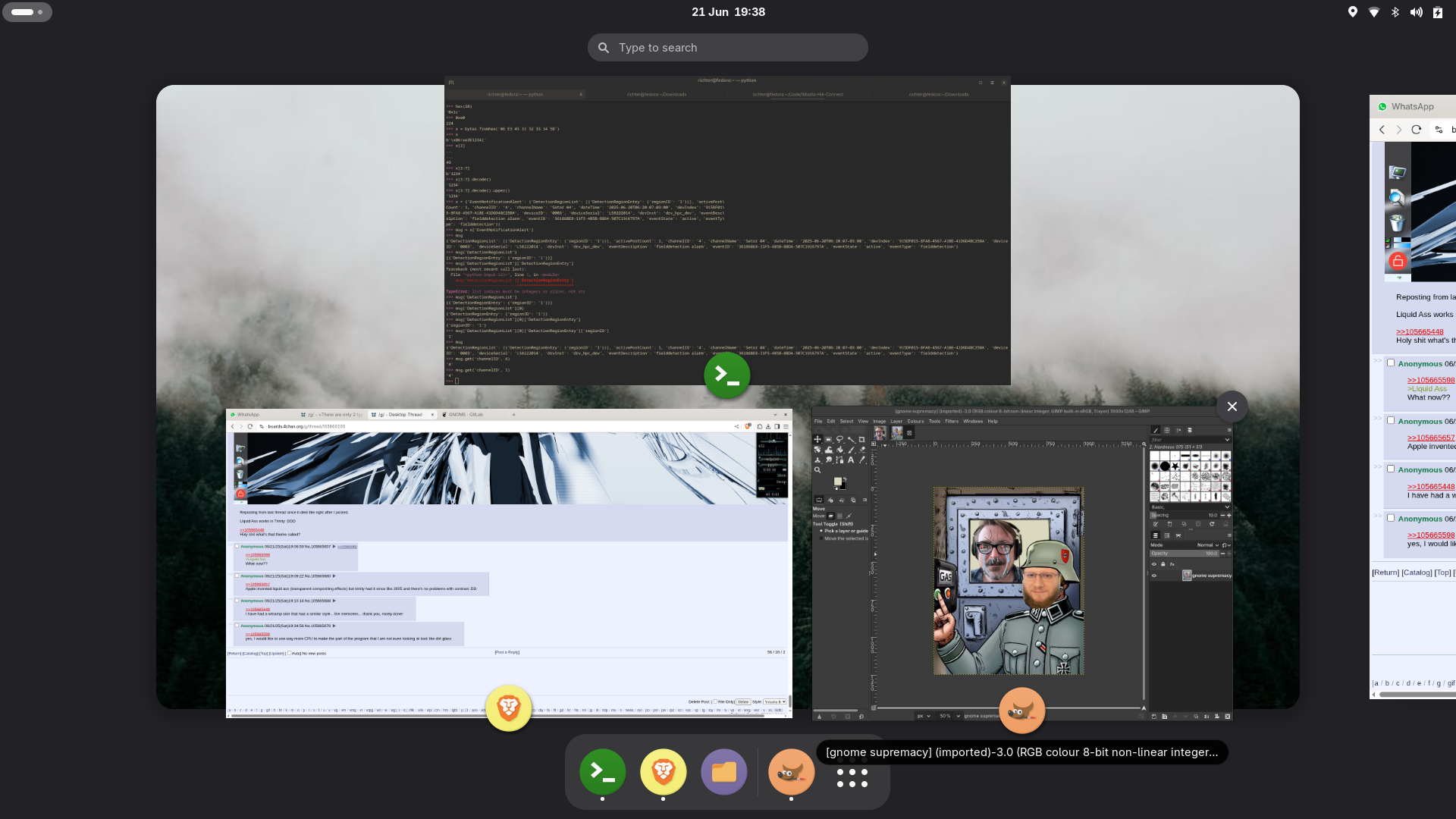This screenshot has width=1456, height=819.
Task: Select the Crop tool in GIMP toolbox
Action: pos(861,439)
